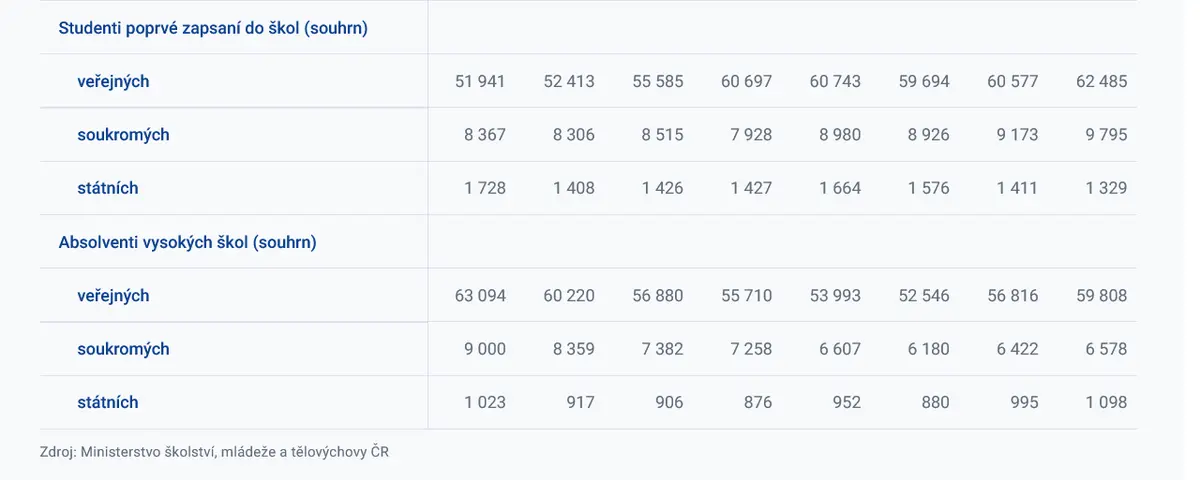Select 'soukromých' row label under Studenti poprvé zapsaní
This screenshot has width=1200, height=480.
click(x=123, y=134)
